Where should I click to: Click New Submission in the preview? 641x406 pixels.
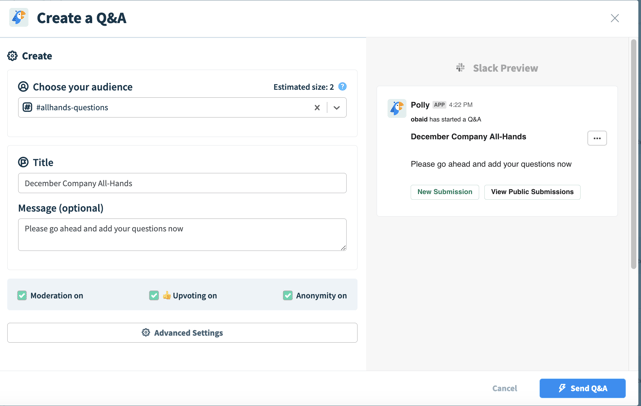click(x=445, y=192)
